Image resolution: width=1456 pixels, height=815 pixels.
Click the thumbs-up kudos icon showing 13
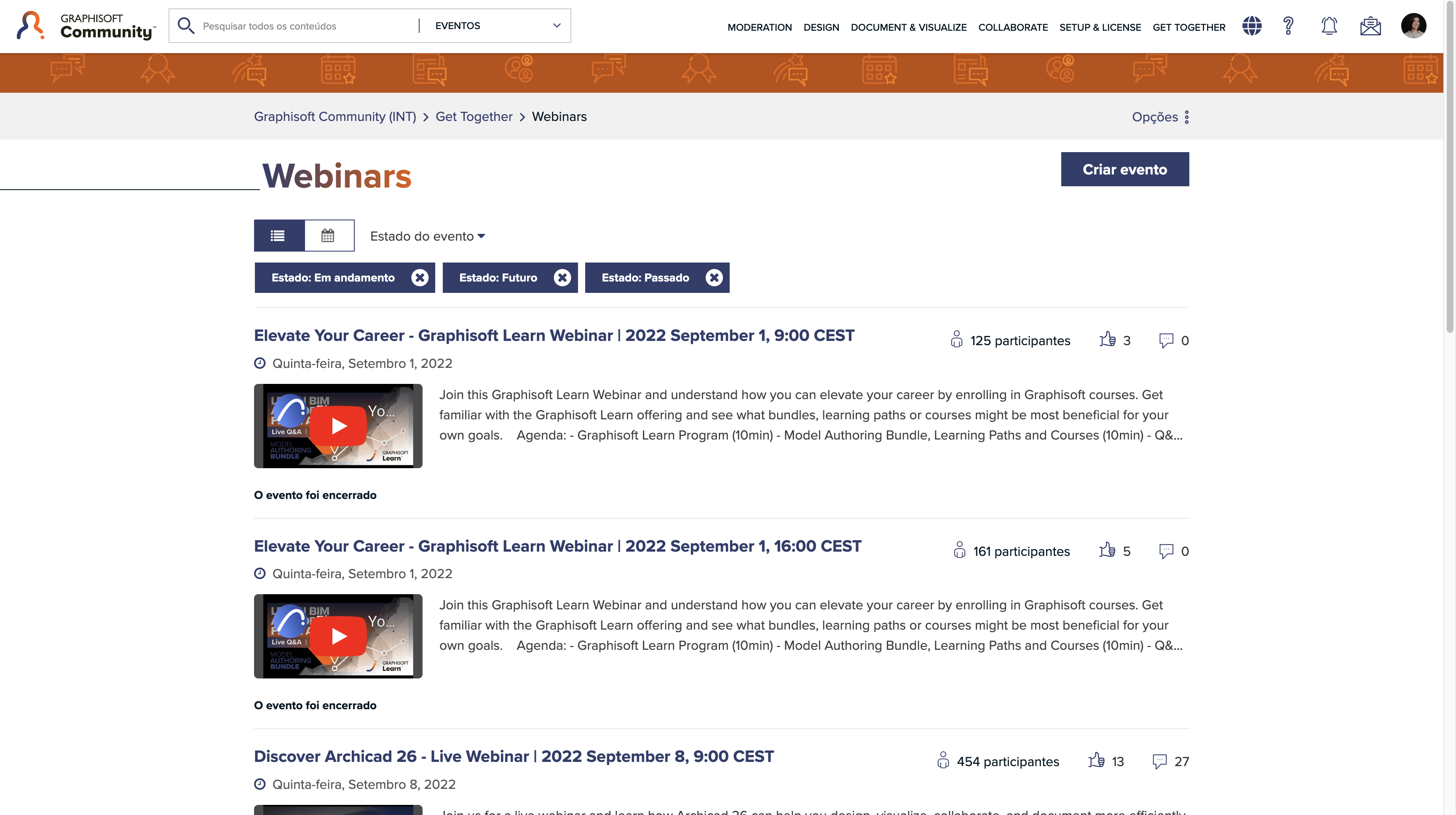pyautogui.click(x=1097, y=761)
